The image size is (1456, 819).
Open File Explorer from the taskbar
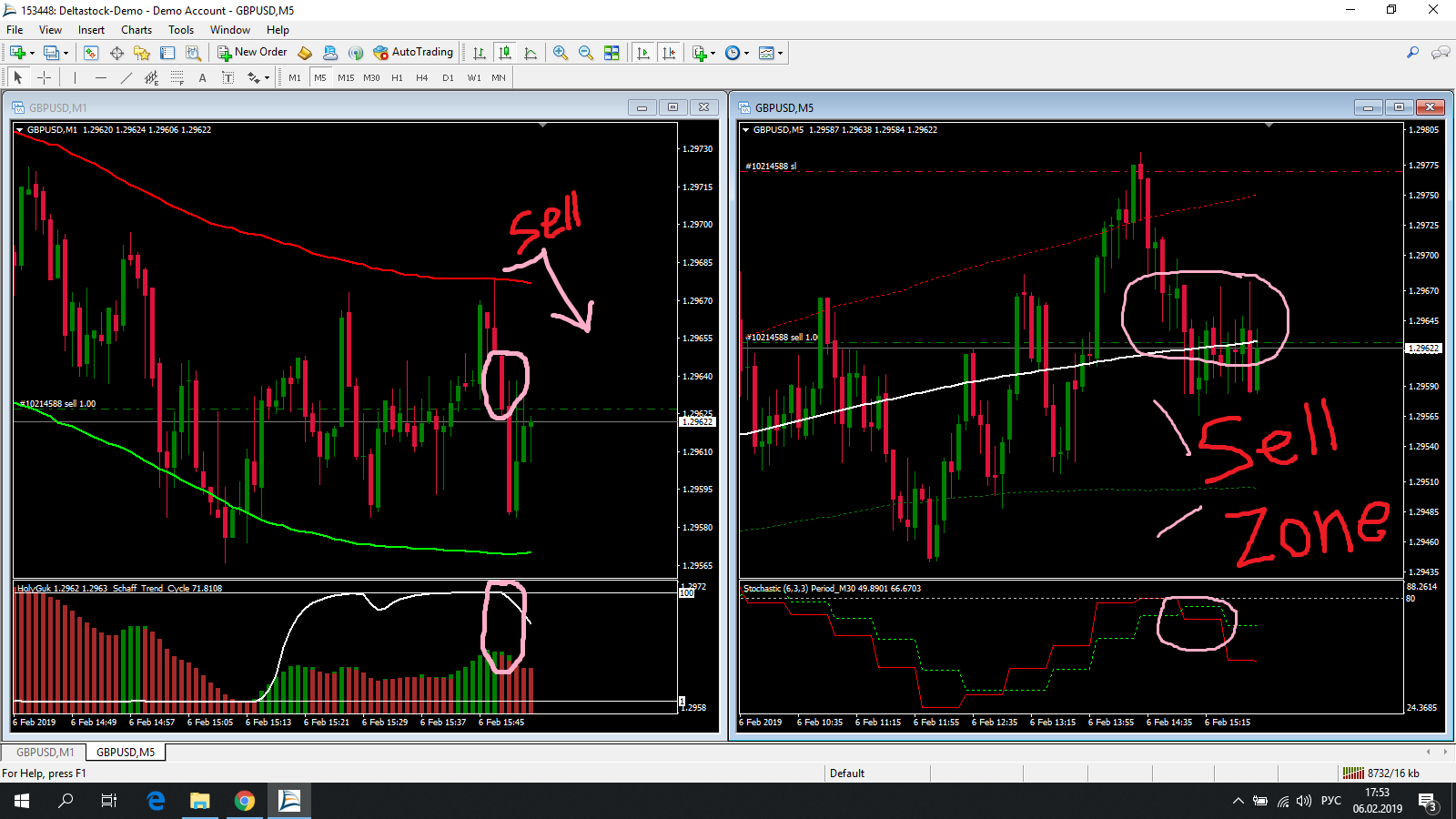[199, 801]
